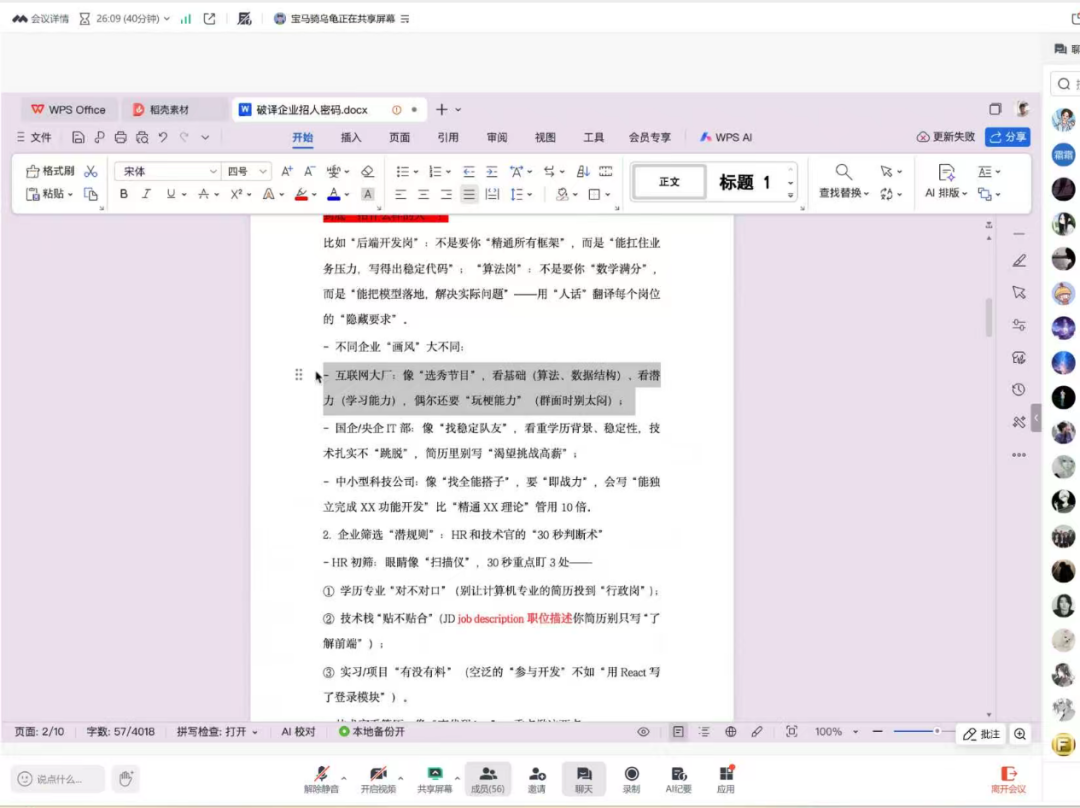This screenshot has height=808, width=1080.
Task: Click the 离开会议 leave meeting button
Action: click(x=1008, y=778)
